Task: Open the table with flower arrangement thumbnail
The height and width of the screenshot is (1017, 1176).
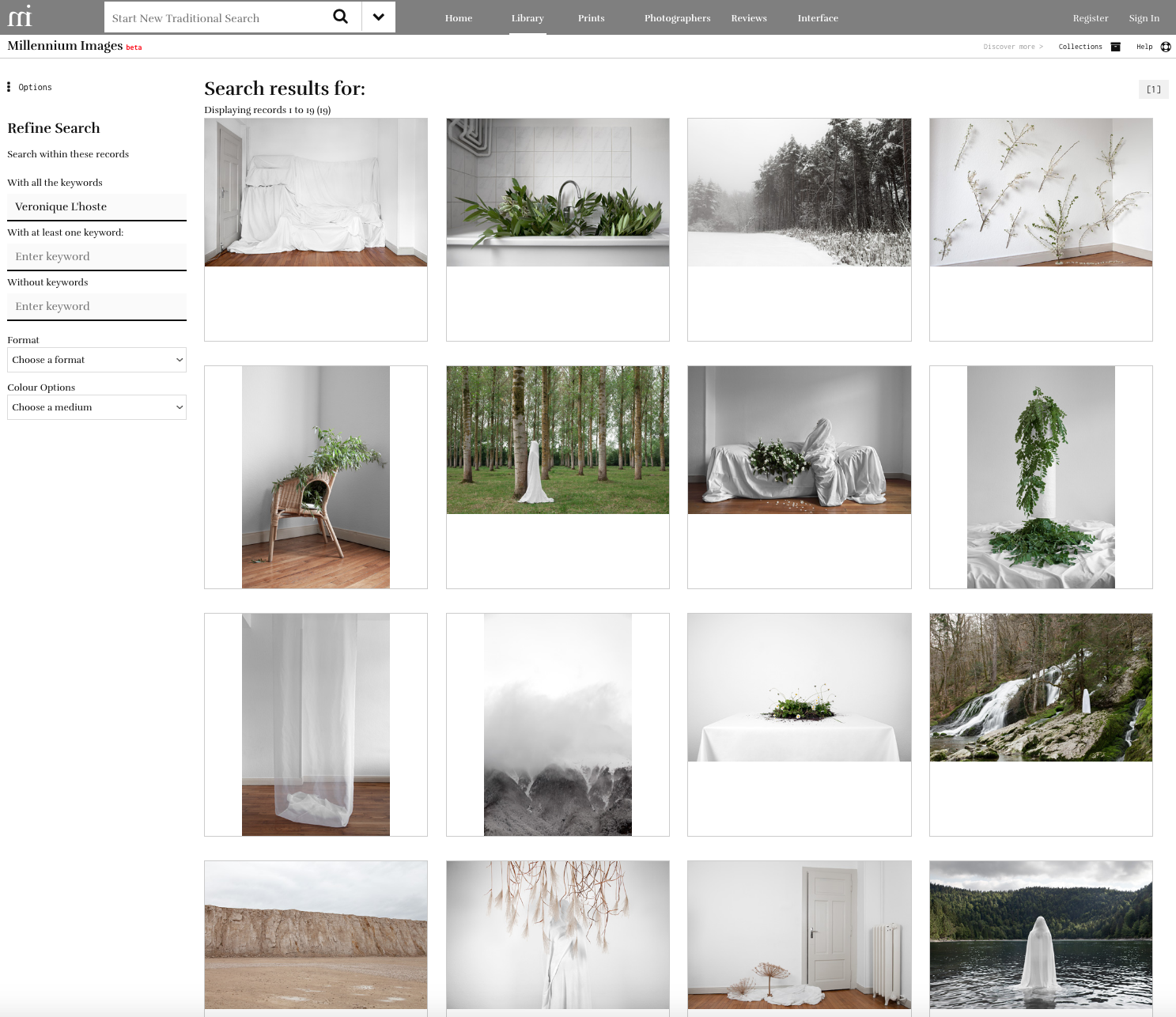Action: tap(799, 687)
